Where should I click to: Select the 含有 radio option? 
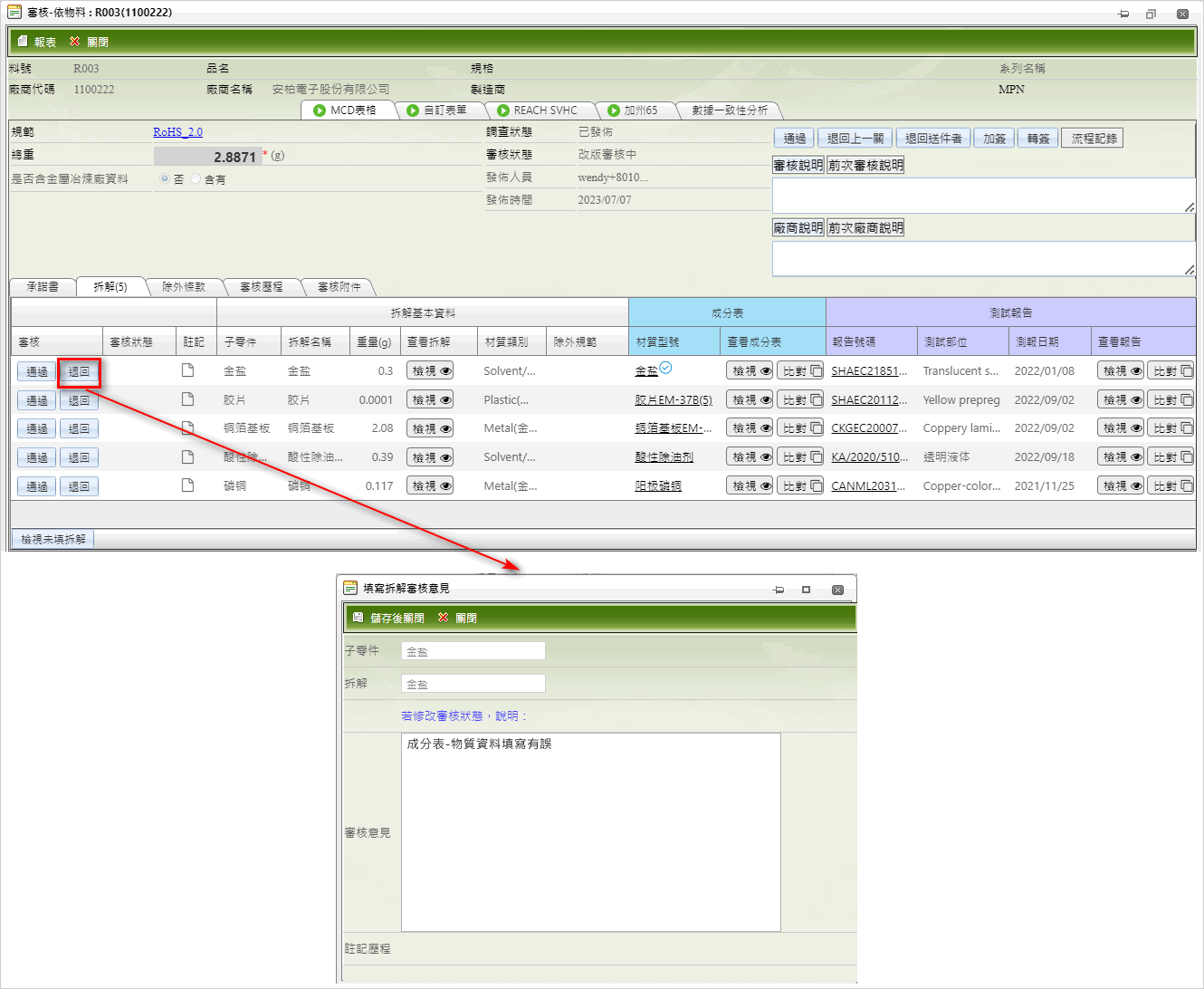196,179
